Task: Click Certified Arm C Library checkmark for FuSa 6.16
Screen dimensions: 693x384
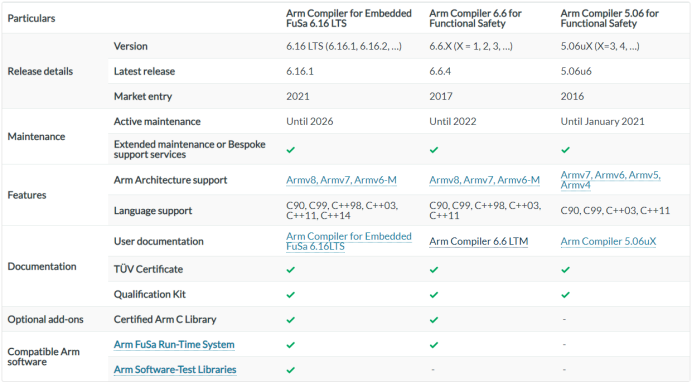Action: 290,320
